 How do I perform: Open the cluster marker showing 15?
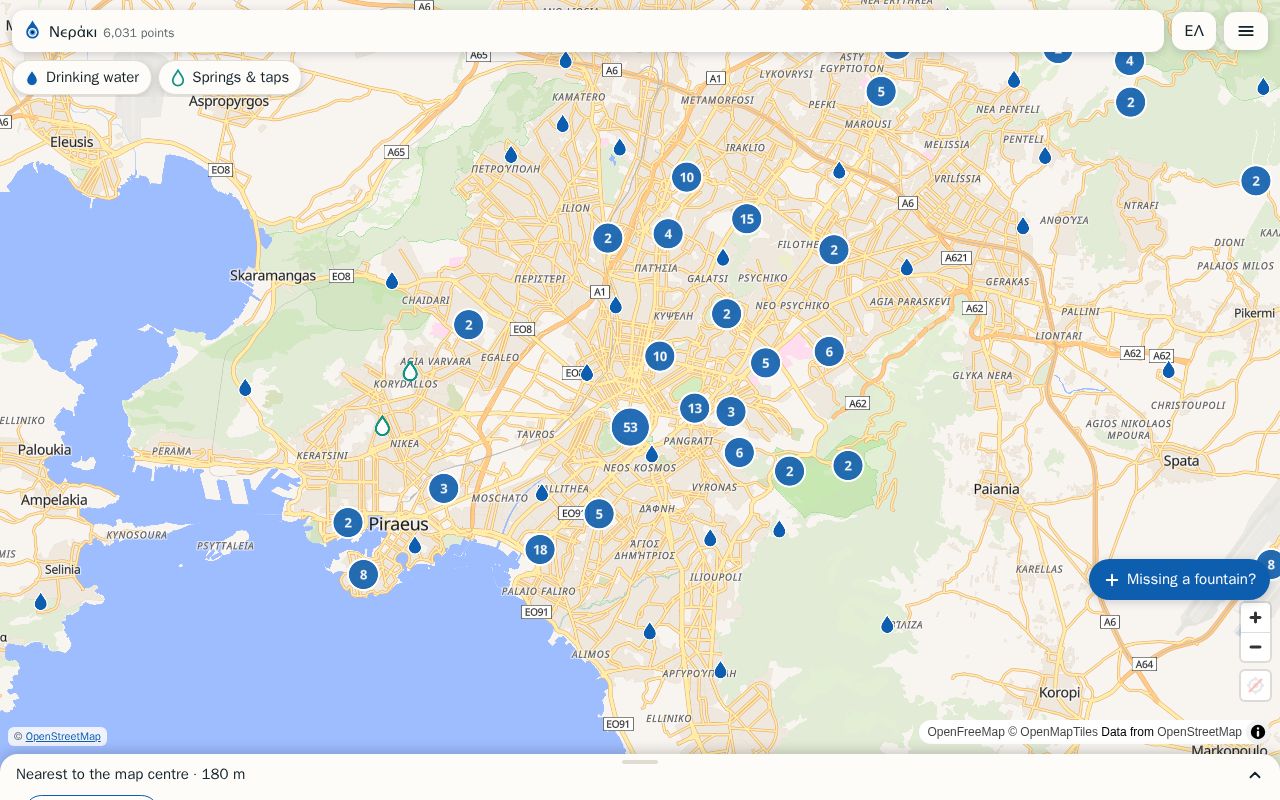coord(746,219)
